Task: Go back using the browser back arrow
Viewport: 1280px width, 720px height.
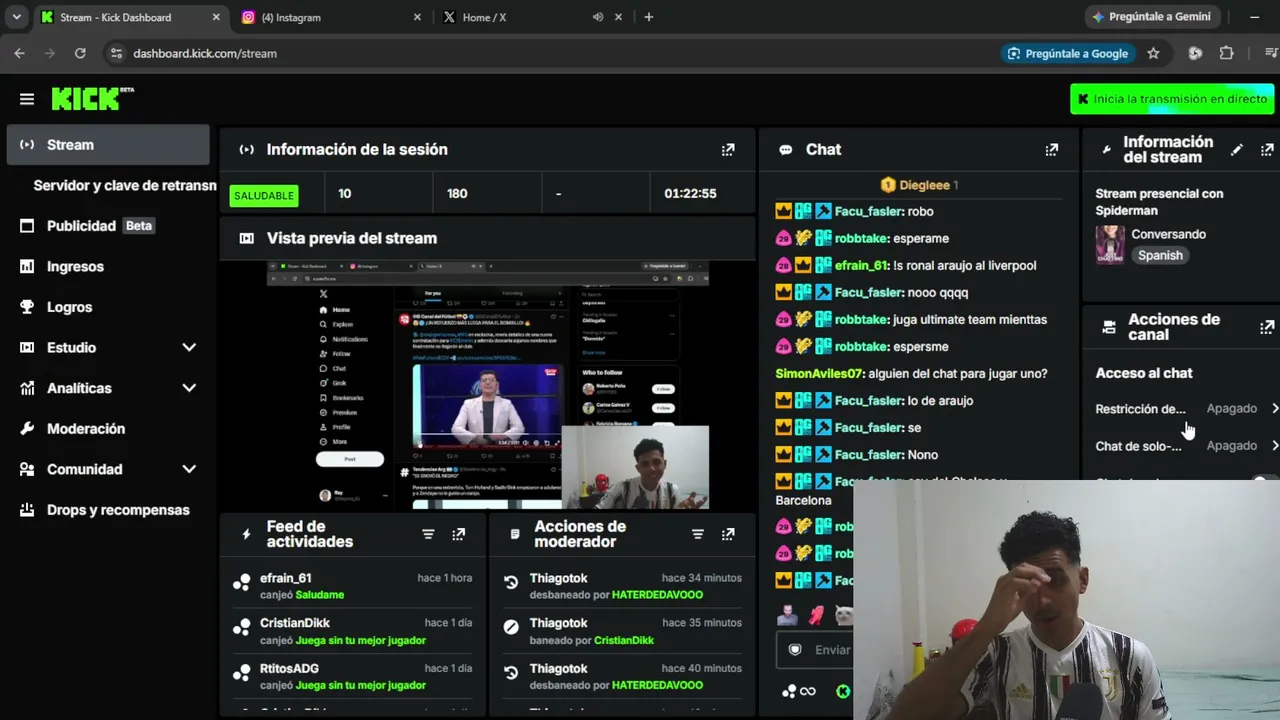Action: pos(19,53)
